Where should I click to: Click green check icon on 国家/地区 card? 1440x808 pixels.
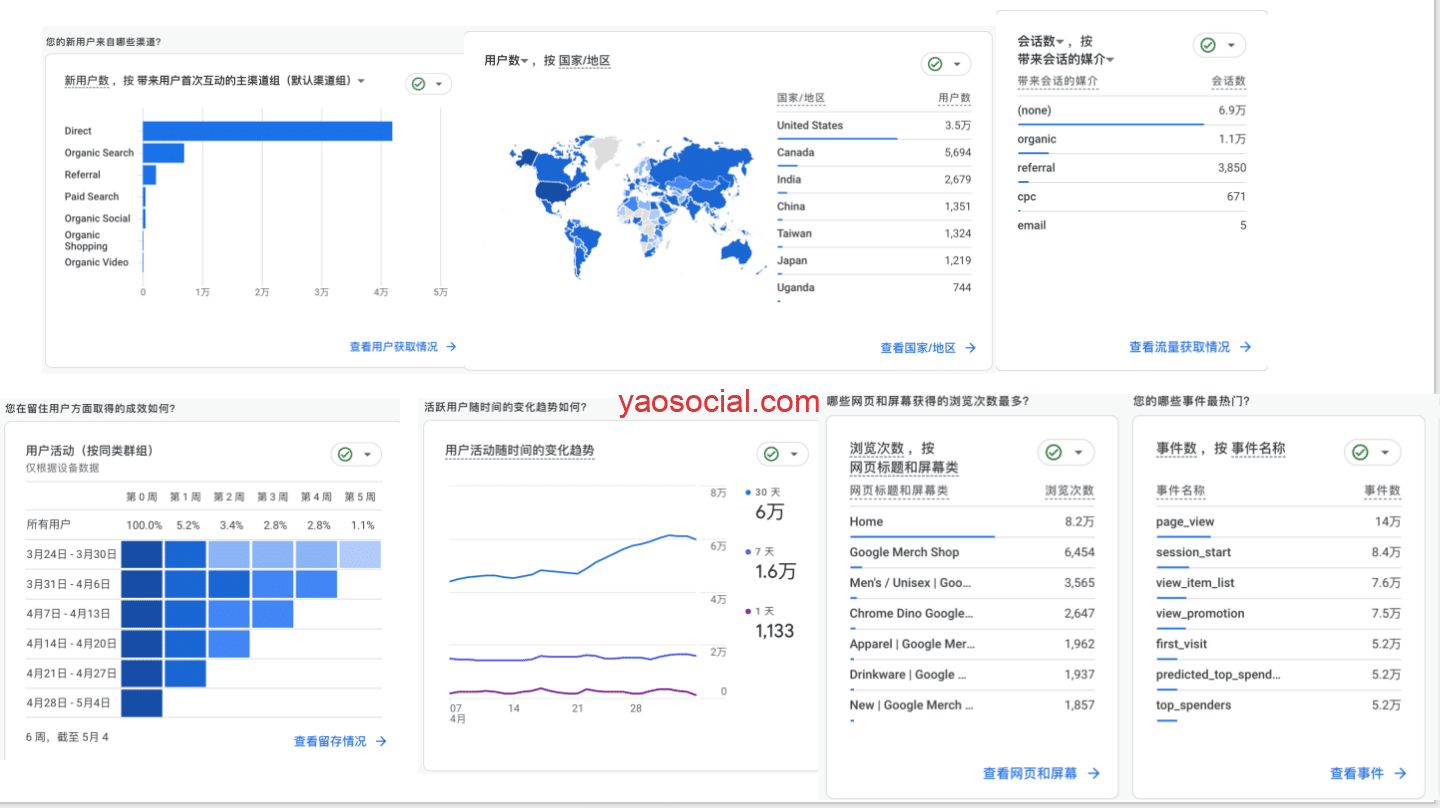pos(935,64)
